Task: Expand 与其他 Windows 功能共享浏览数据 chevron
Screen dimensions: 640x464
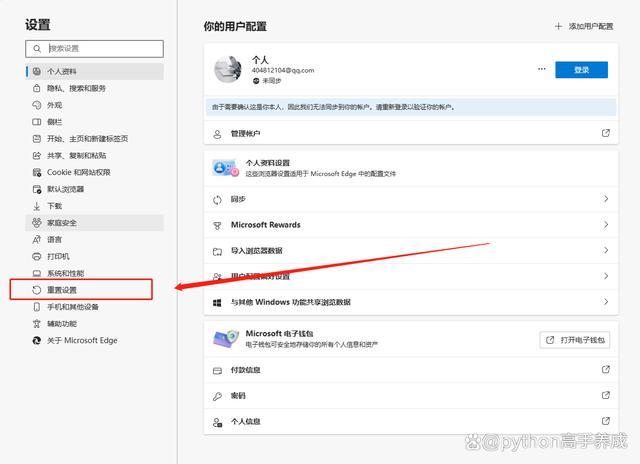Action: [605, 302]
